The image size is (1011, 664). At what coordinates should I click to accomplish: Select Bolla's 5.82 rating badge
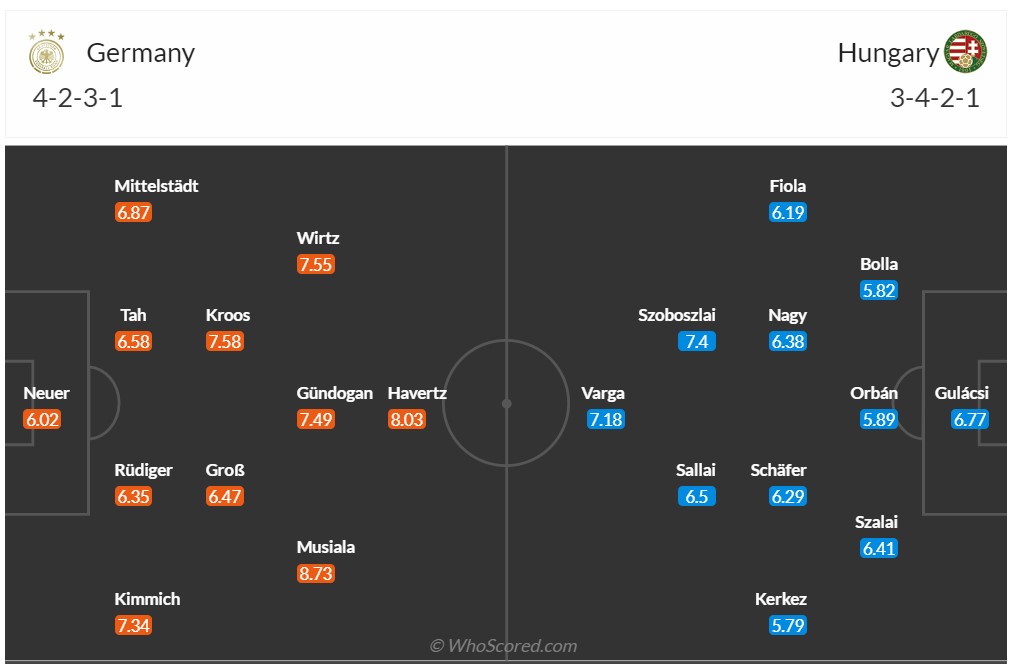click(x=879, y=291)
